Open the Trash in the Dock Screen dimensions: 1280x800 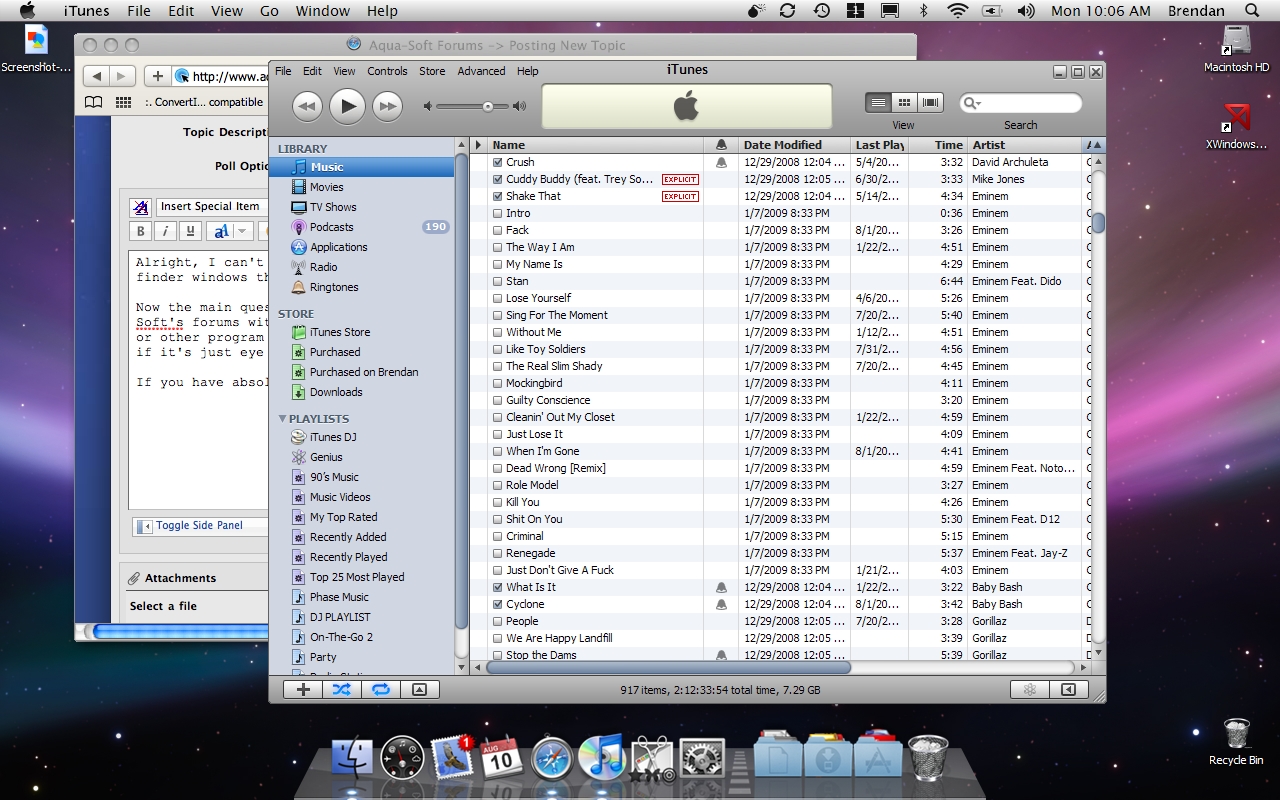coord(927,759)
